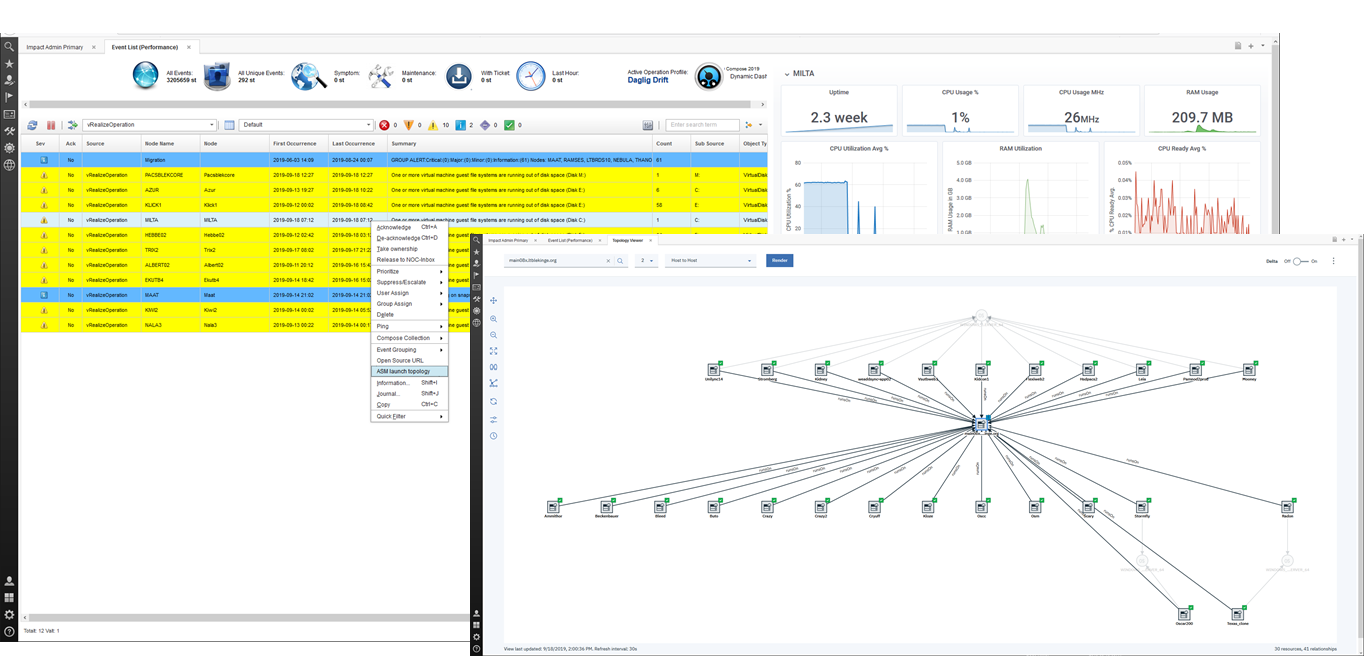The image size is (1364, 656).
Task: Click the history clock icon in topology toolbar
Action: [493, 436]
